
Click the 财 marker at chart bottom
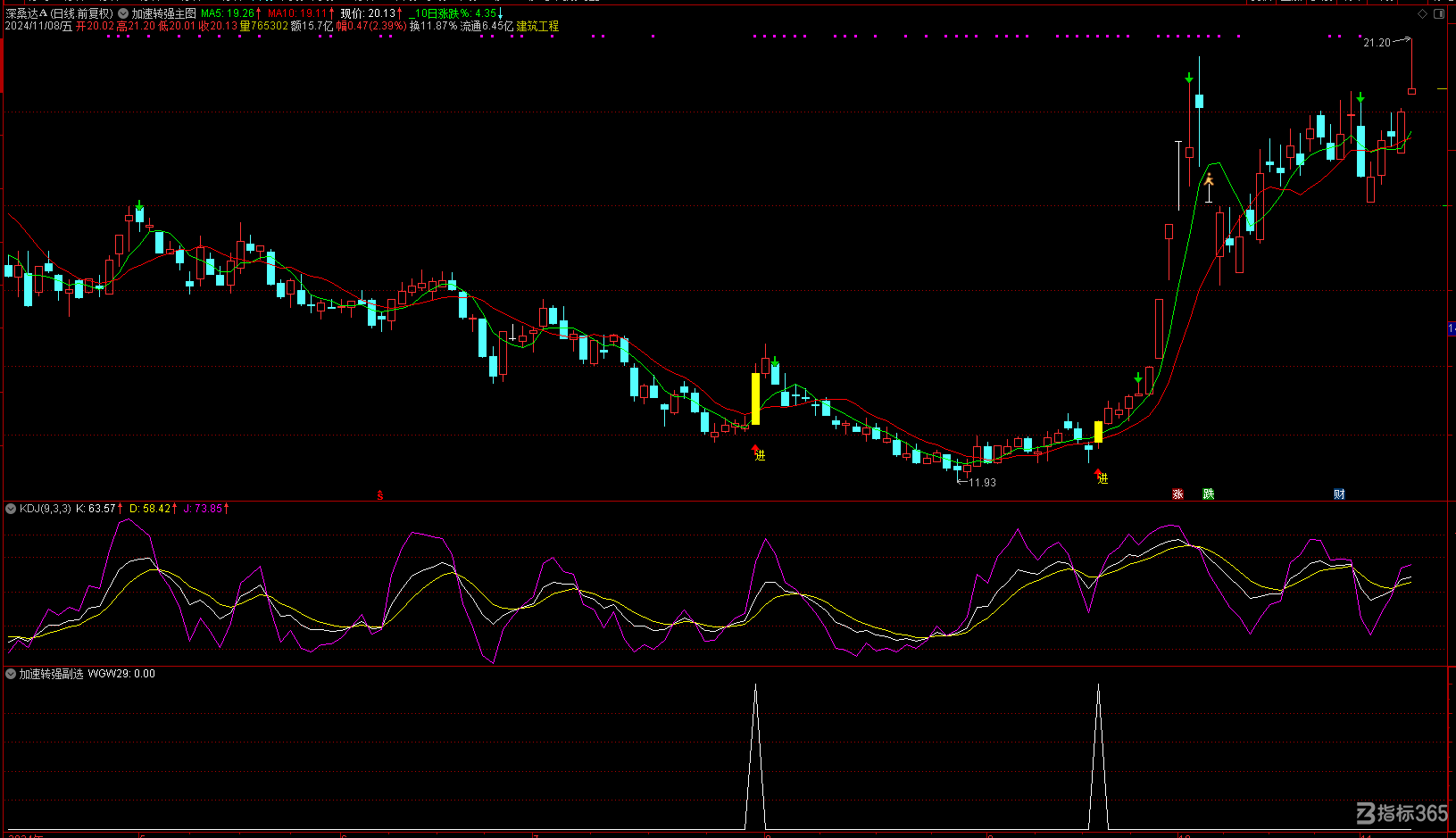(1339, 494)
